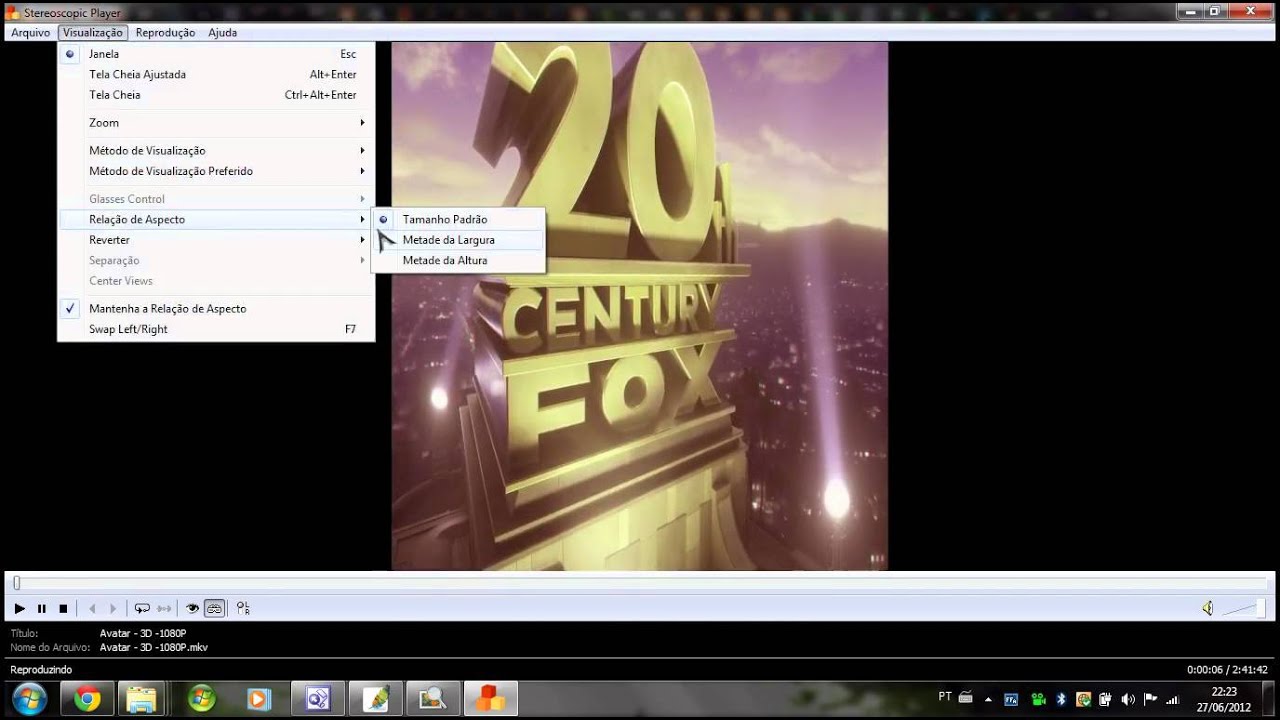Viewport: 1280px width, 720px height.
Task: Click the system volume tray icon
Action: click(x=1128, y=699)
